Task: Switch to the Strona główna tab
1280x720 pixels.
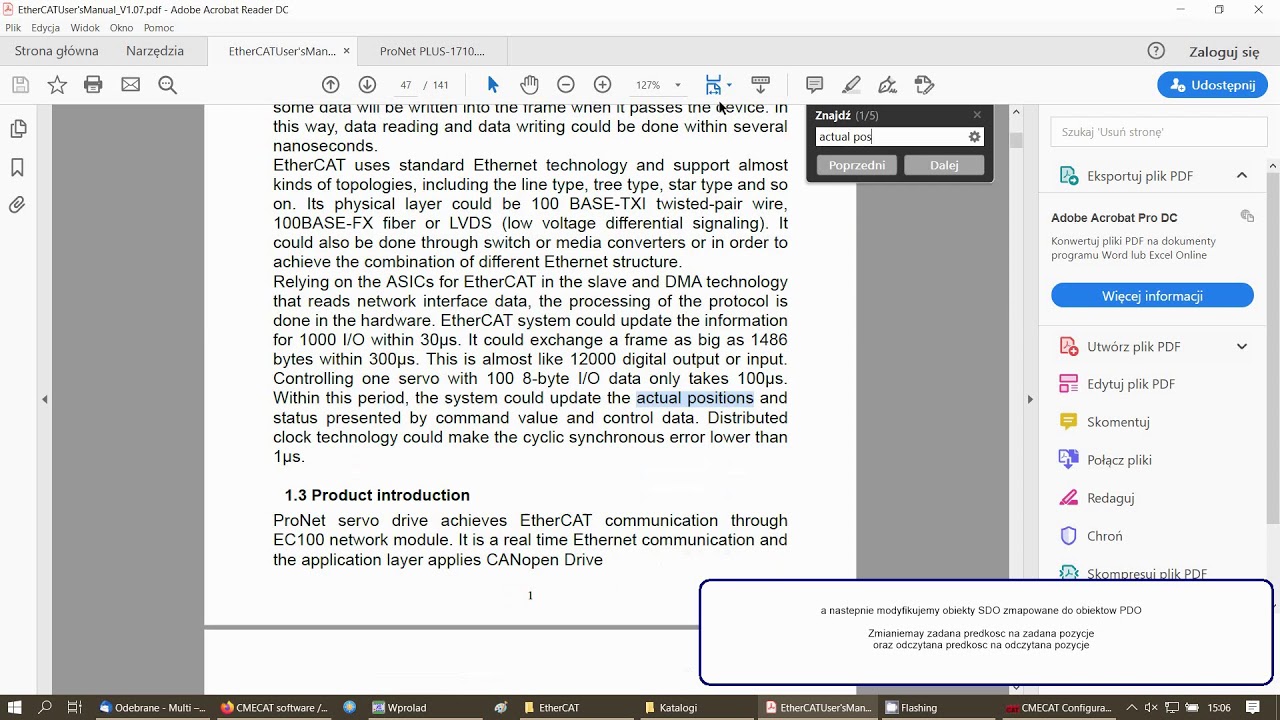Action: pos(57,51)
